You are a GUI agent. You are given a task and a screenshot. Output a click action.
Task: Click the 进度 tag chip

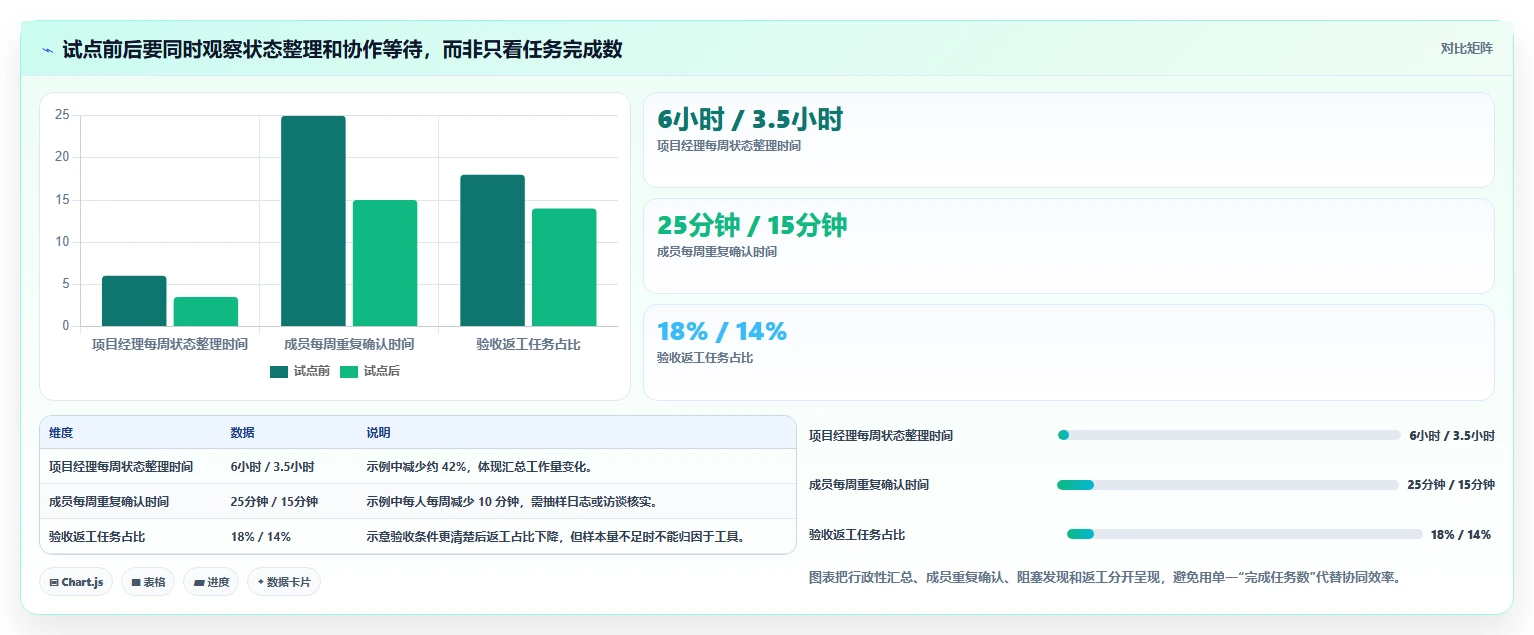click(x=211, y=582)
